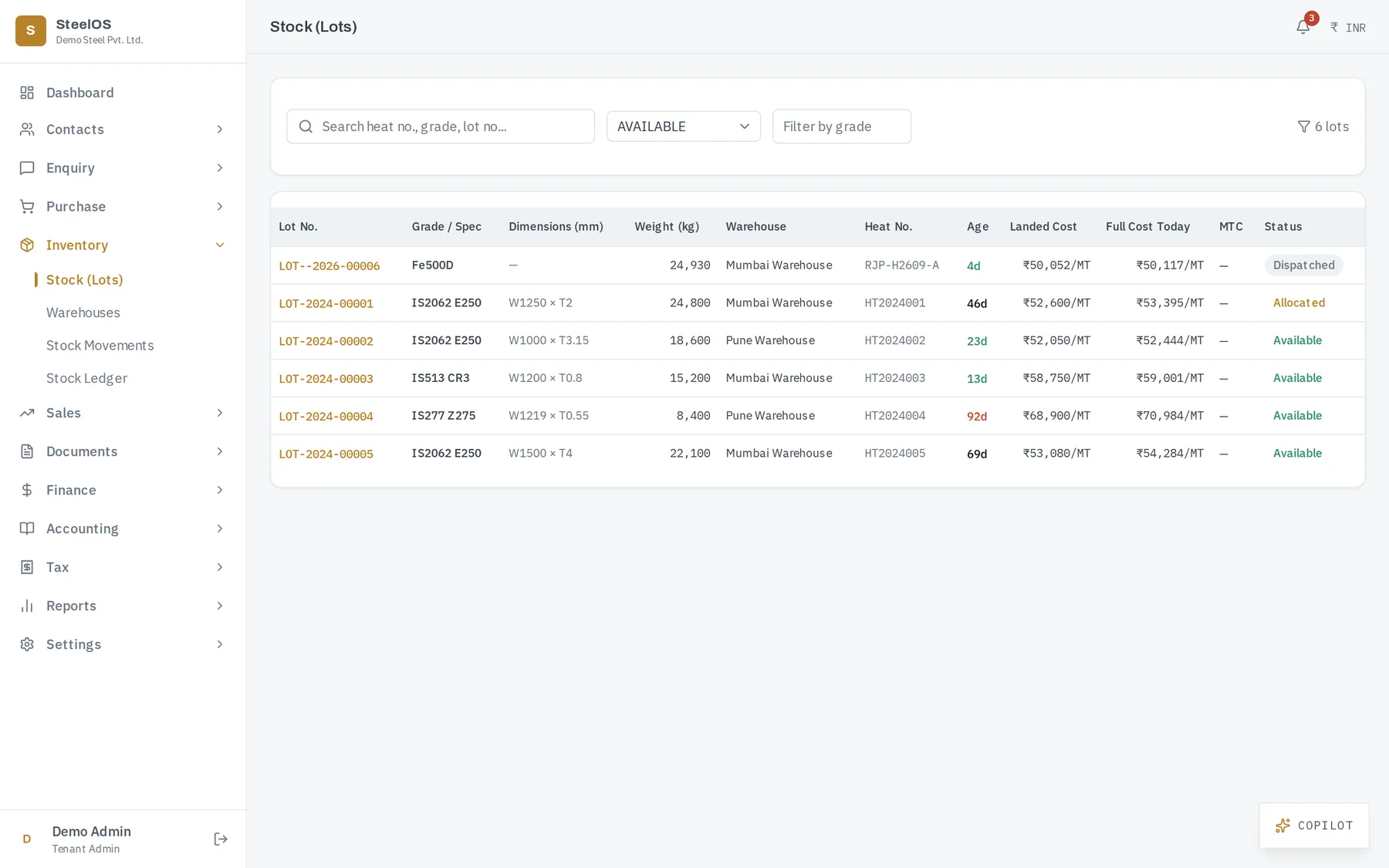Open the Reports menu label

71,606
